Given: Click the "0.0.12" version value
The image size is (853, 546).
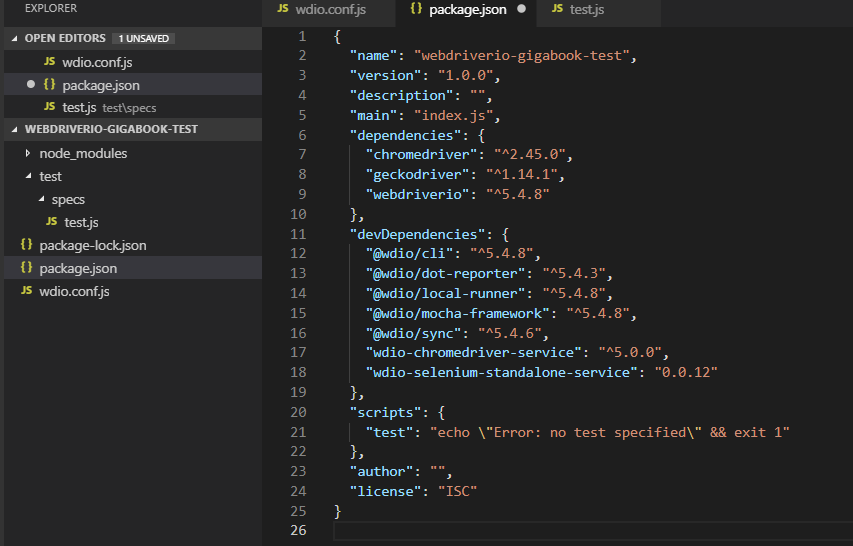Looking at the screenshot, I should [x=686, y=373].
